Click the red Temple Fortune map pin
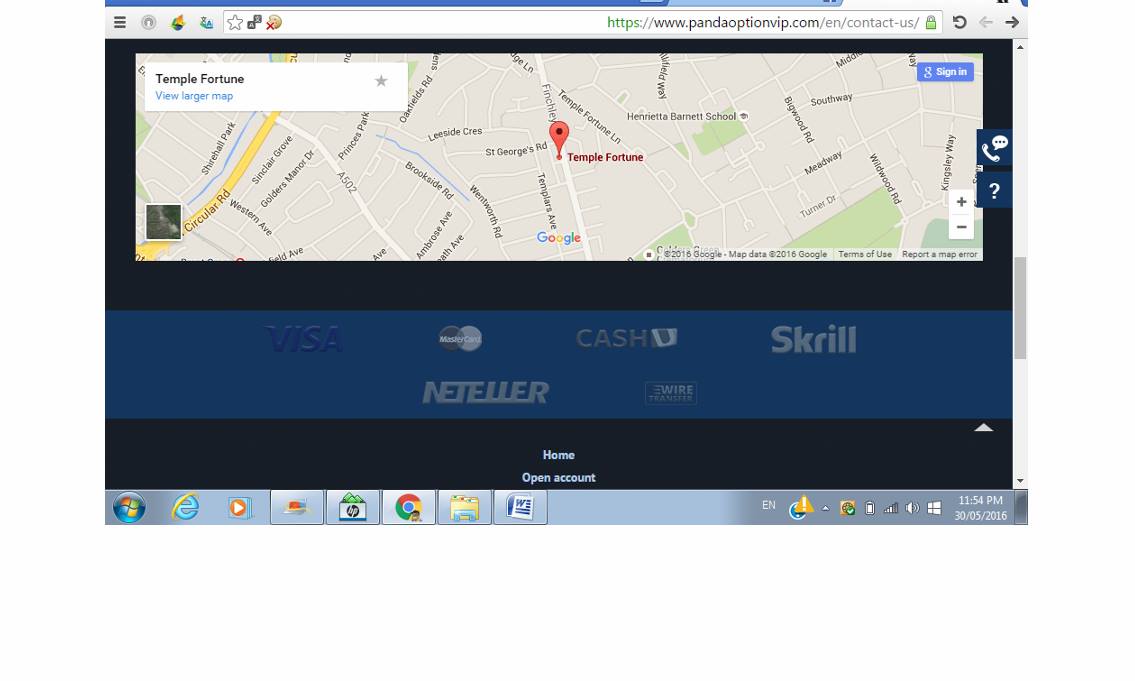This screenshot has width=1135, height=681. coord(559,138)
